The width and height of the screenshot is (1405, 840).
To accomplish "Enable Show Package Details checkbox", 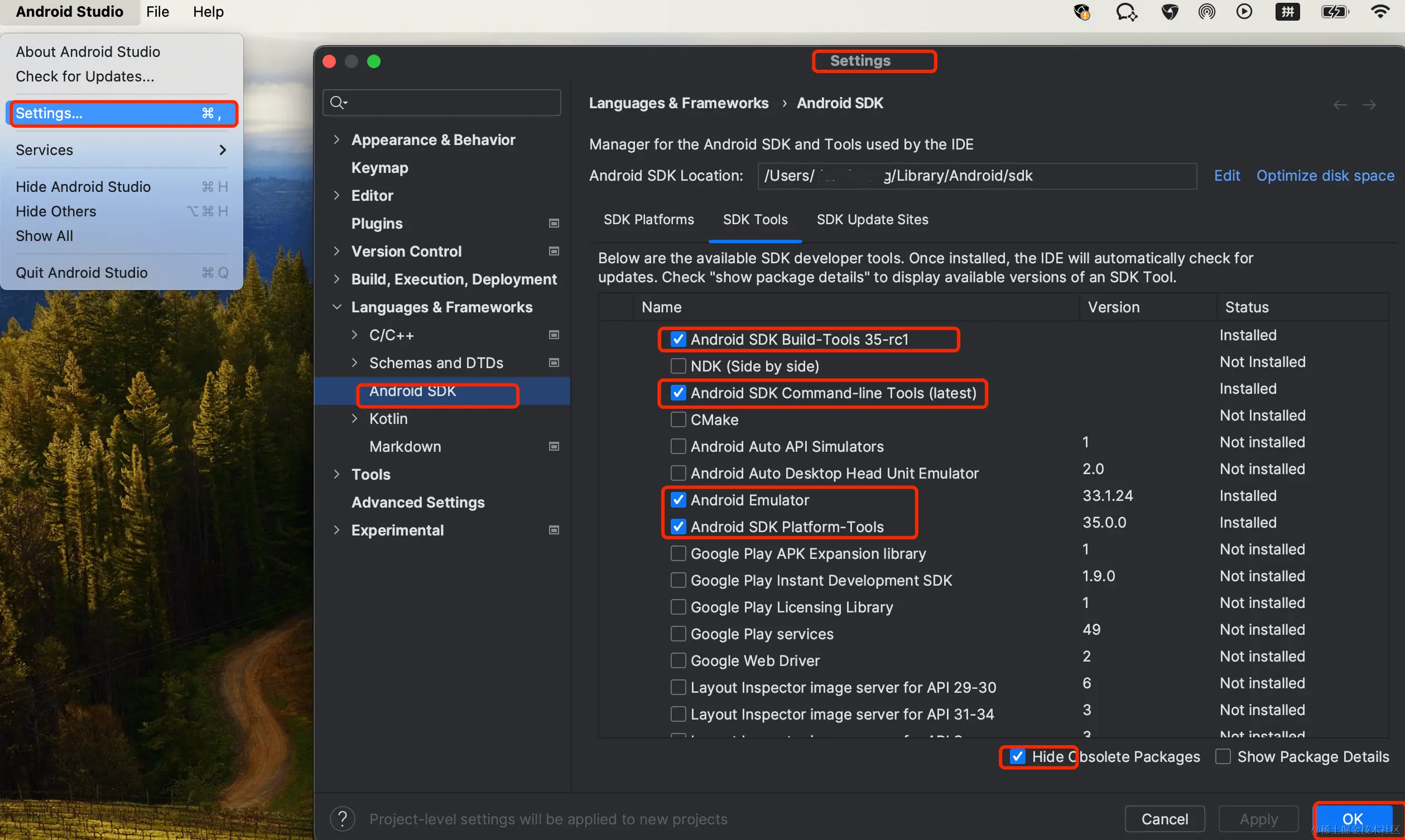I will [1223, 756].
